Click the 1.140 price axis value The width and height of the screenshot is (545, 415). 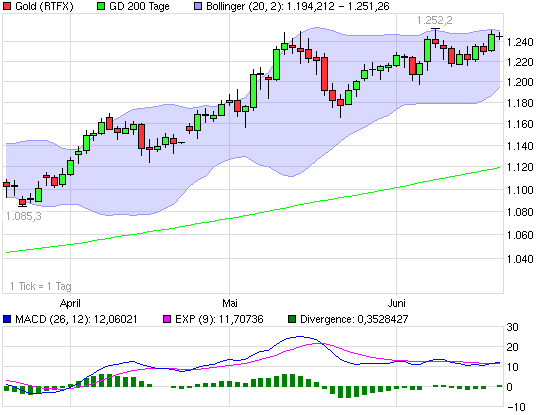coord(520,146)
